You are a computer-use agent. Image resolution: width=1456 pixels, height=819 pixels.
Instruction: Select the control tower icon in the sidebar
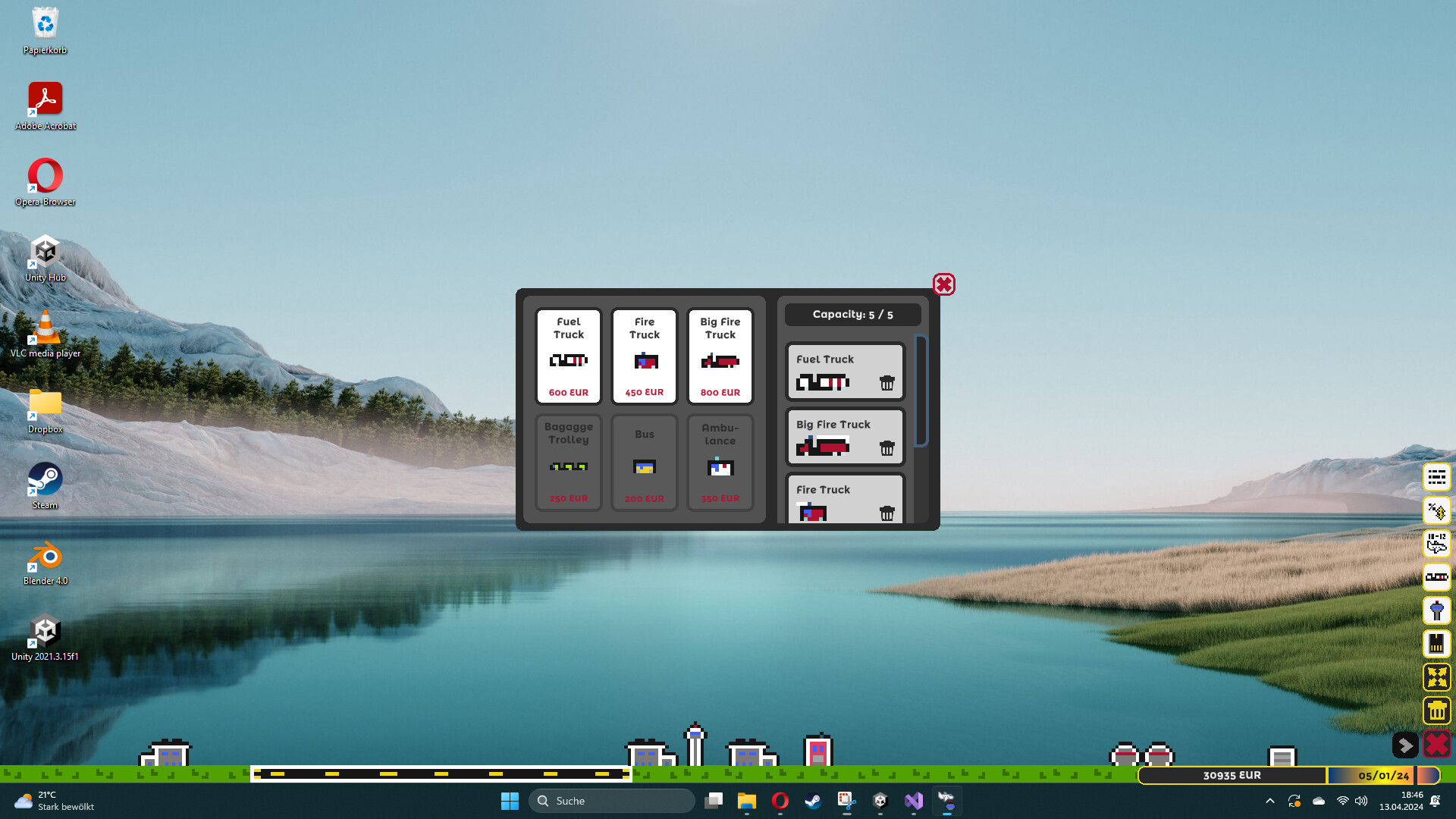[x=1437, y=610]
